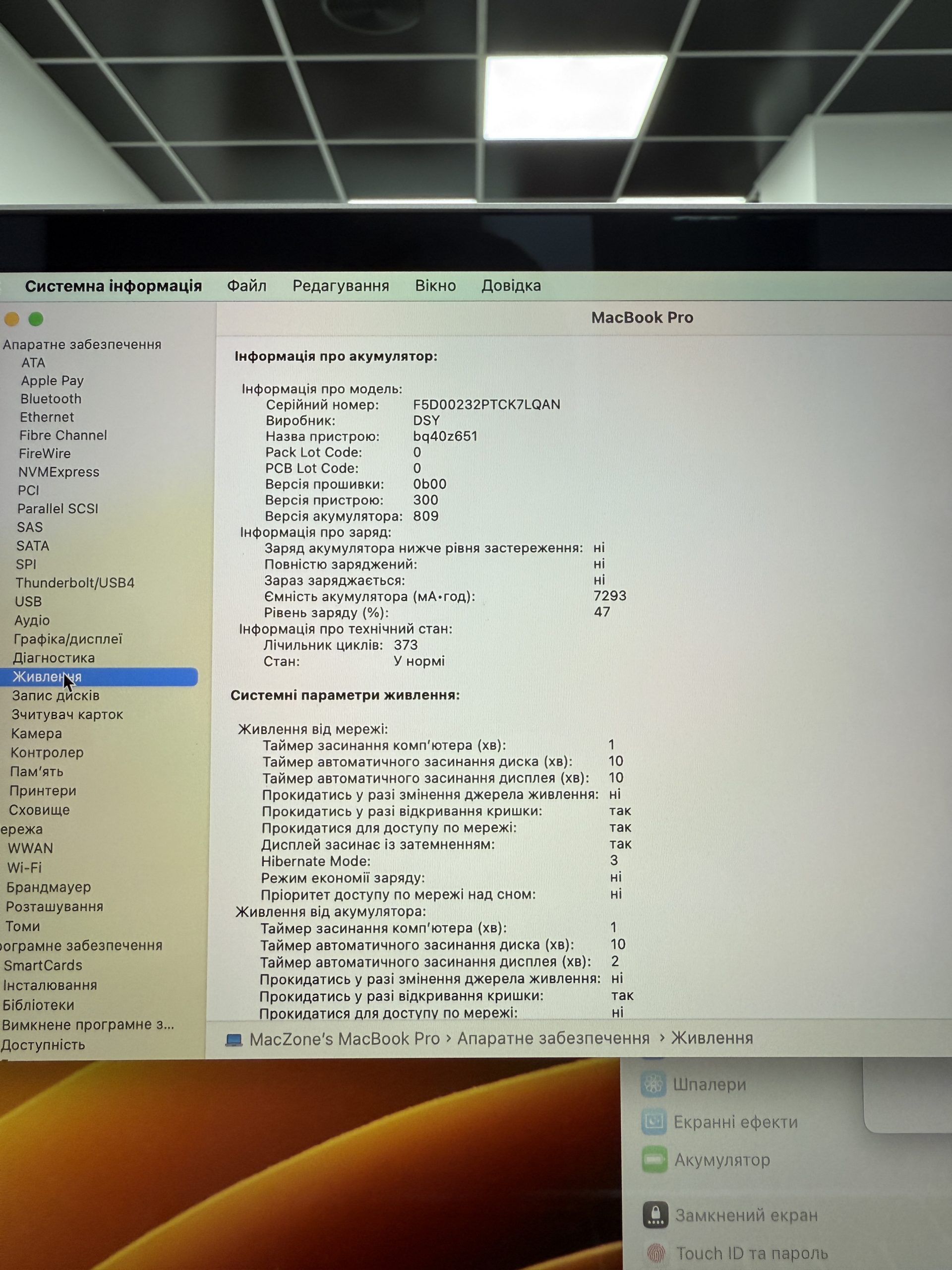Click Живлення in the bottom path bar
The width and height of the screenshot is (952, 1270).
[712, 1037]
